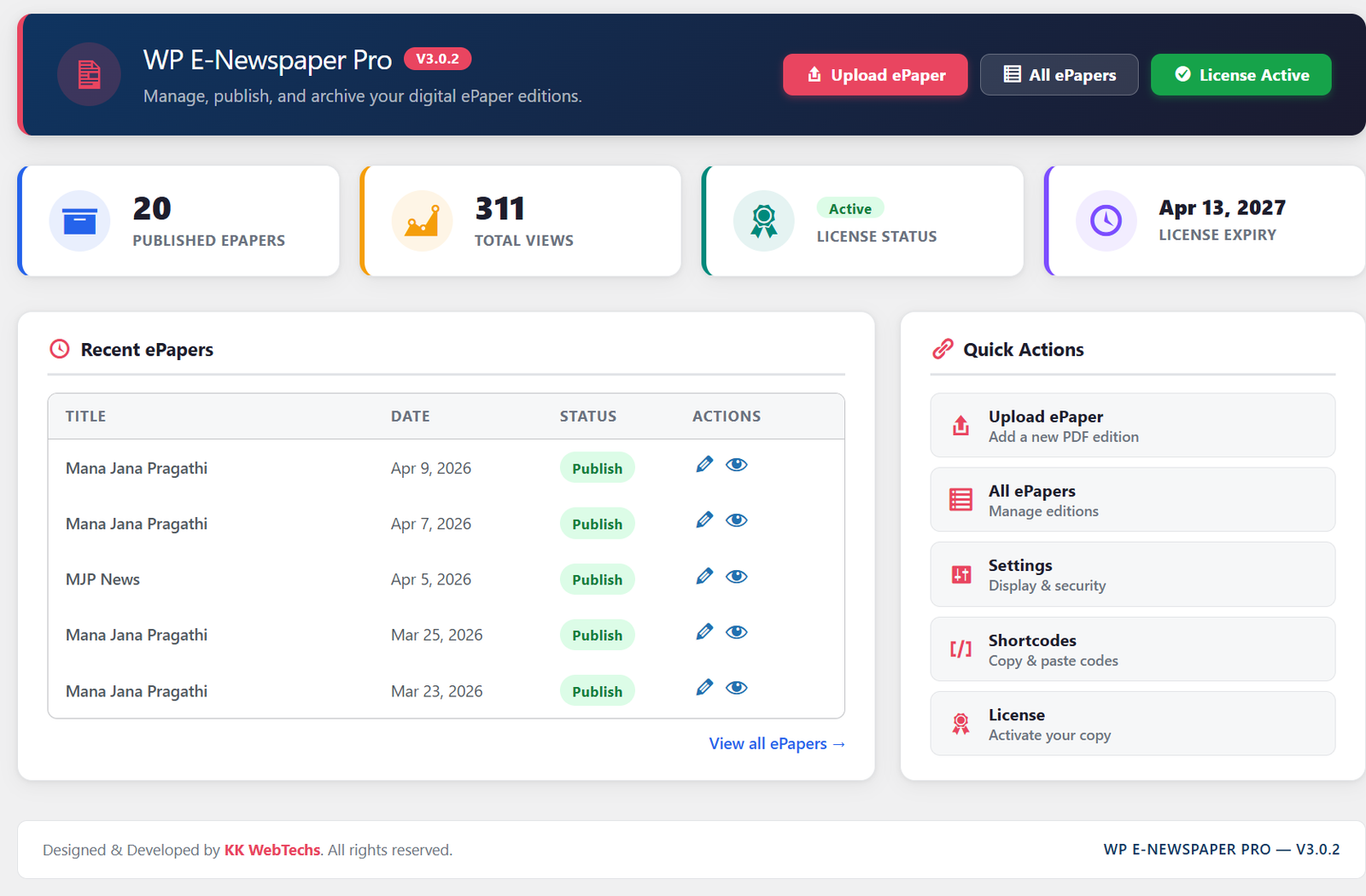Click the edit pencil for the Mar 25 edition
This screenshot has height=896, width=1366.
[x=703, y=631]
